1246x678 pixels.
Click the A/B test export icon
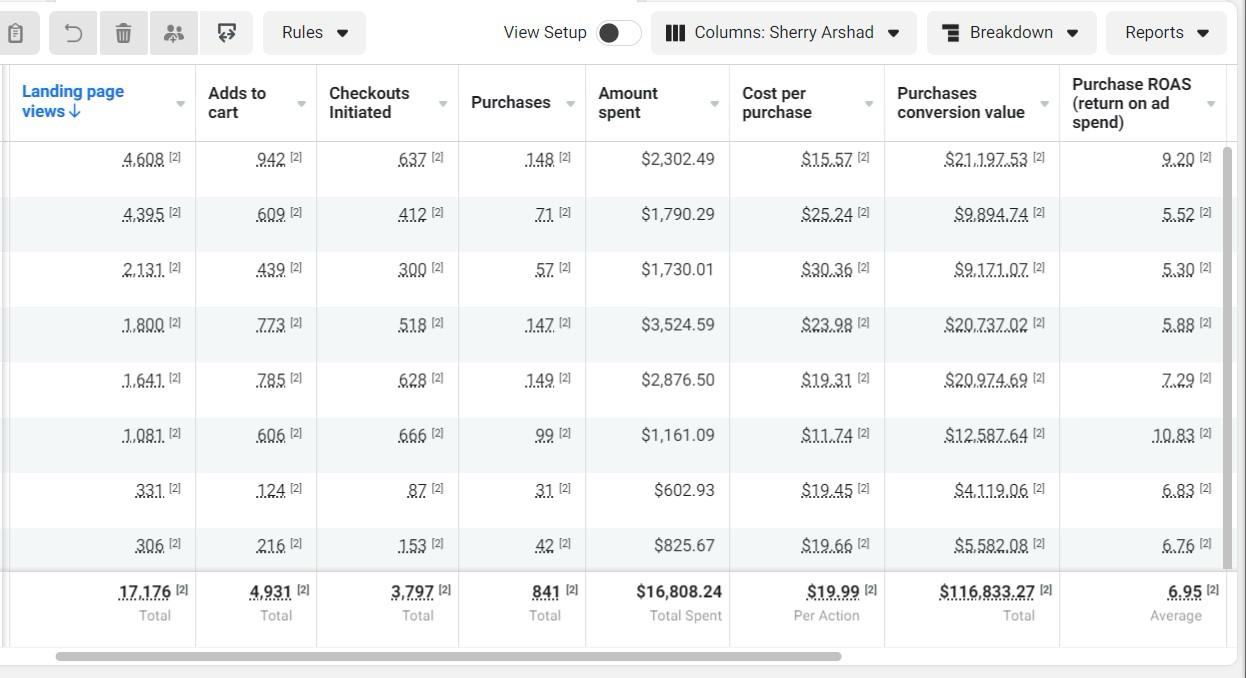click(226, 33)
